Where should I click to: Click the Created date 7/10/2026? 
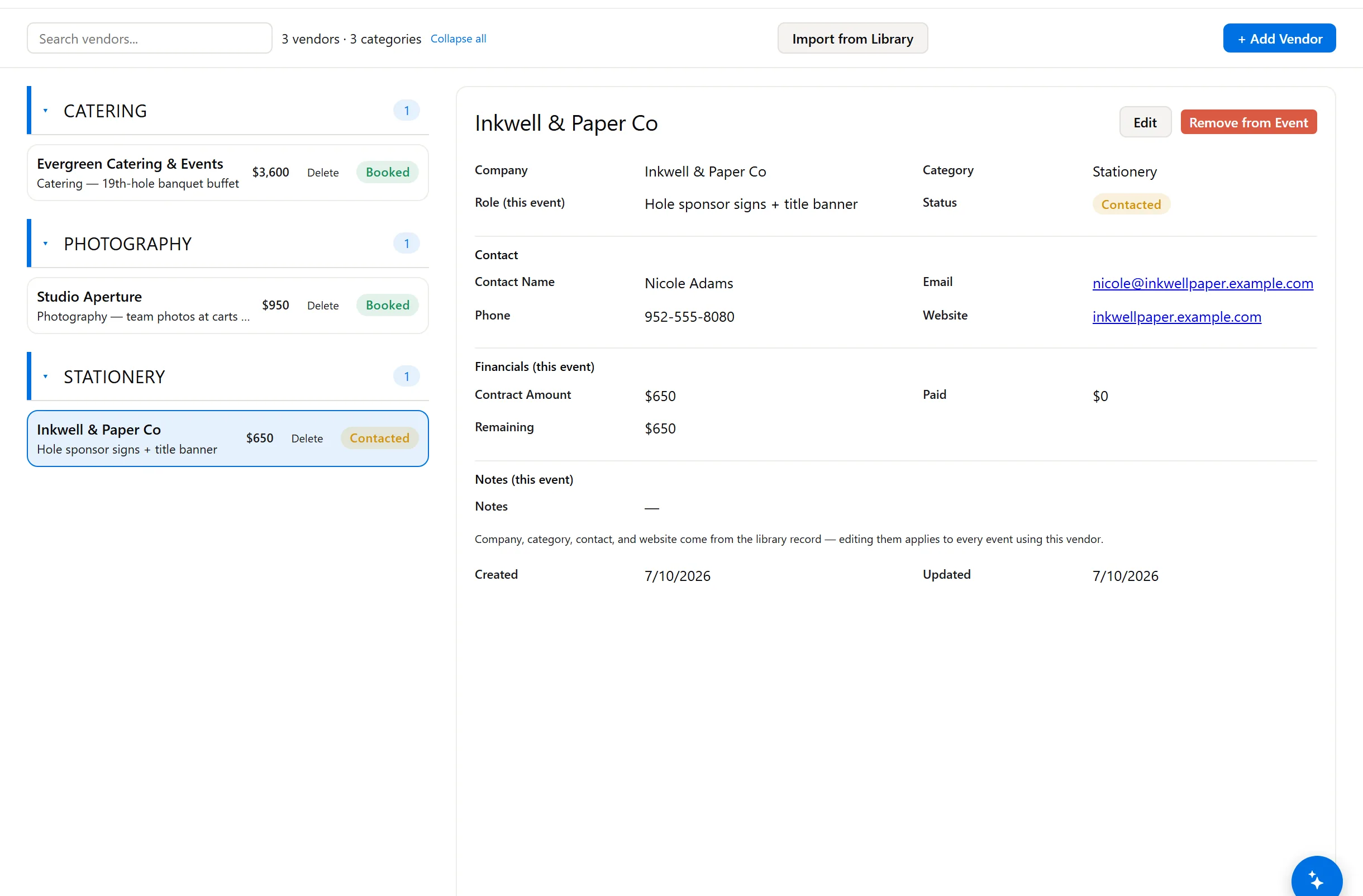(677, 575)
